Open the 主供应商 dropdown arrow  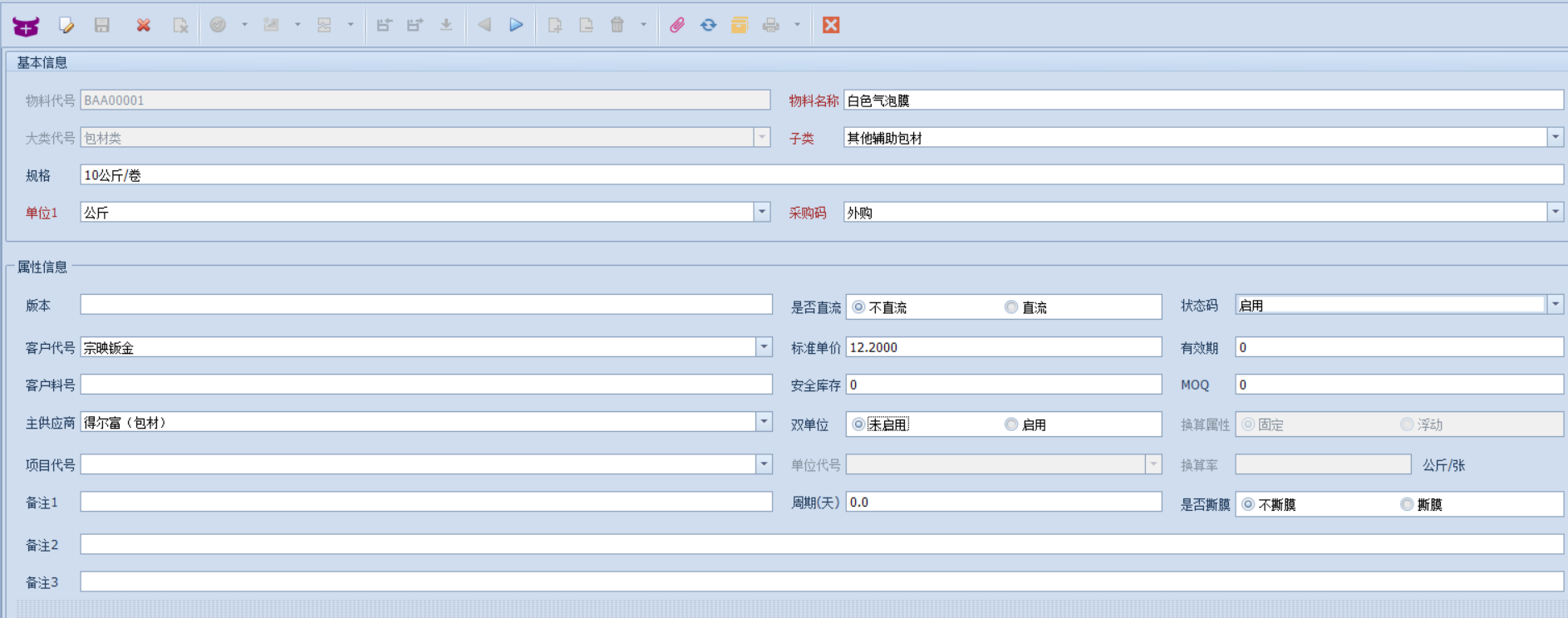(x=764, y=422)
